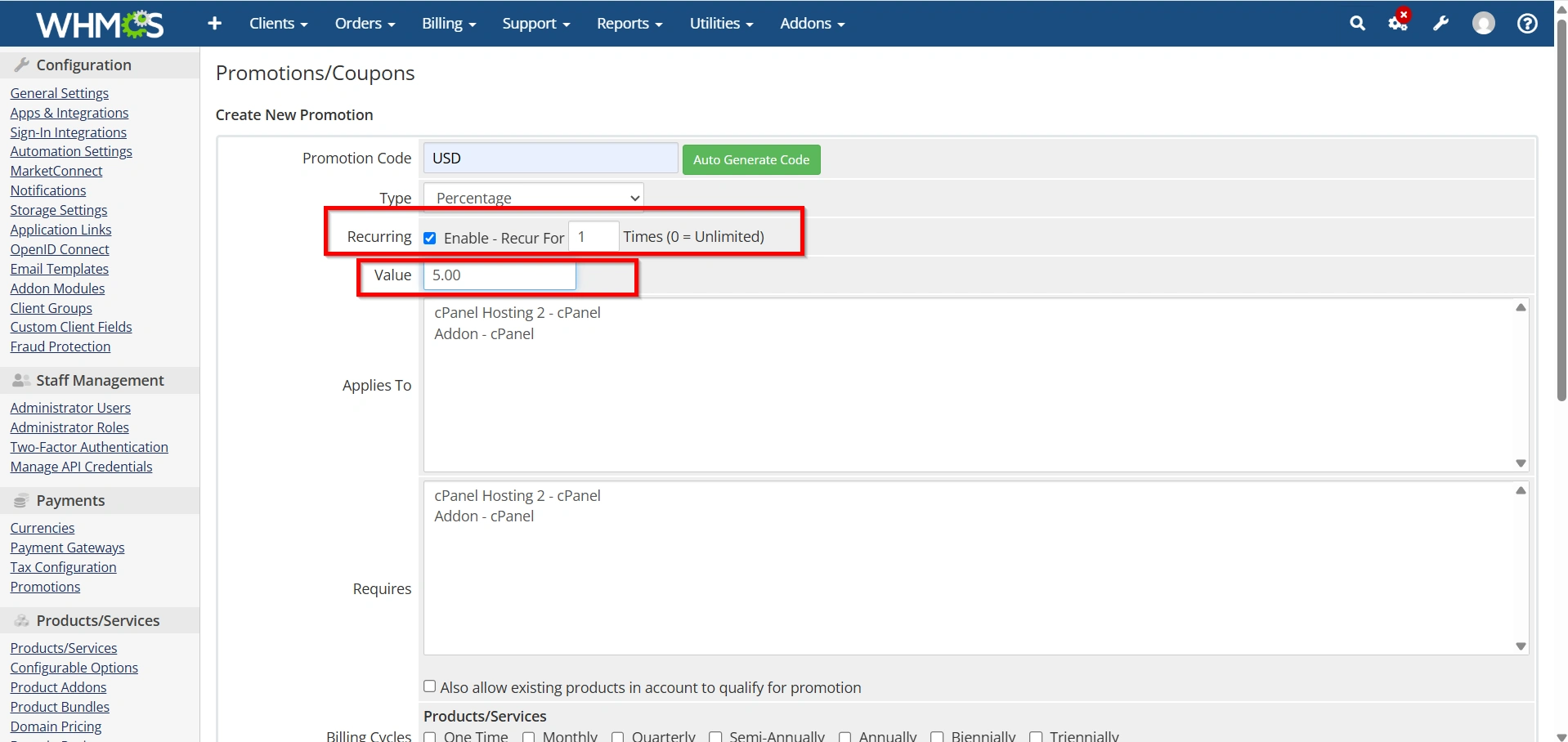Click Auto Generate Code button
Image resolution: width=1568 pixels, height=742 pixels.
click(751, 159)
